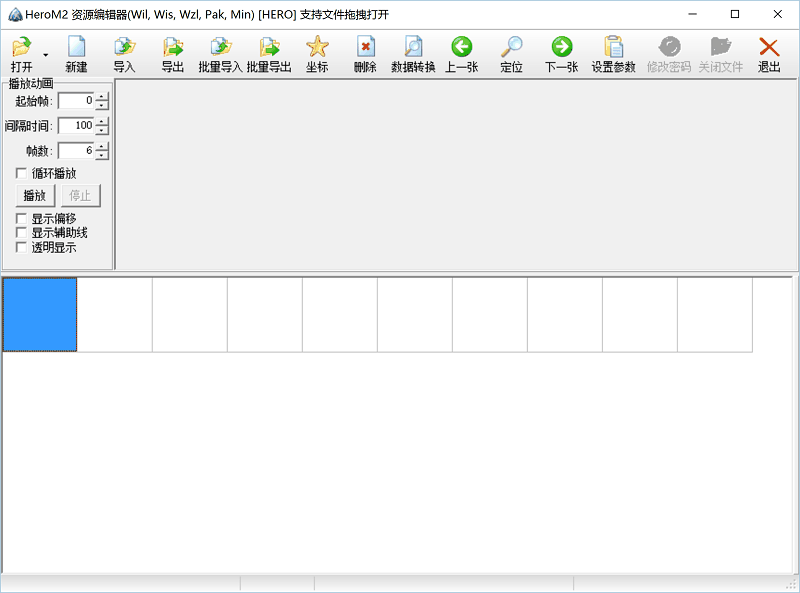Toggle the 显示偏移 checkbox
The width and height of the screenshot is (800, 593).
(x=22, y=219)
